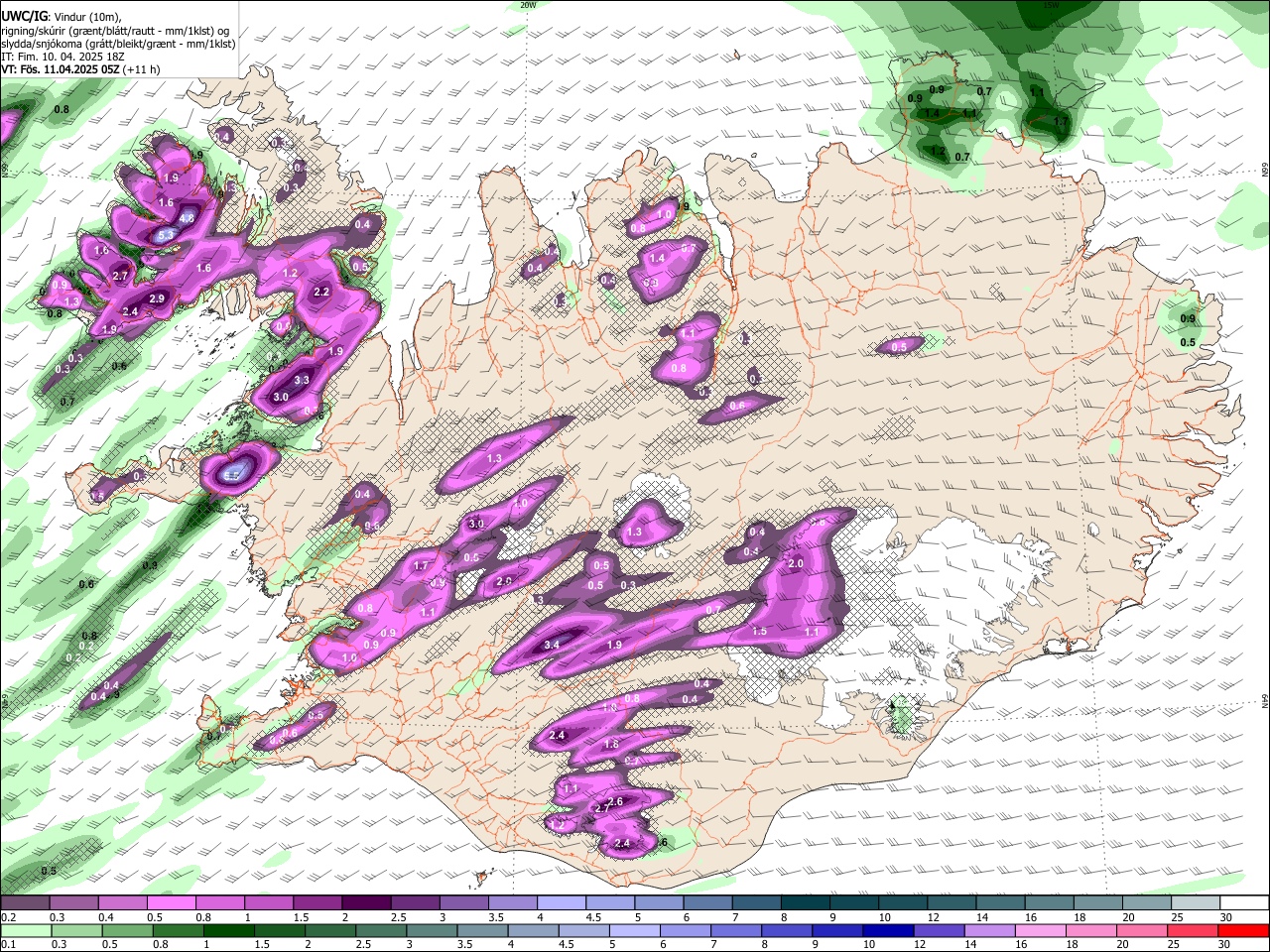Click the 20W longitude label at top
The height and width of the screenshot is (952, 1270).
(x=528, y=5)
